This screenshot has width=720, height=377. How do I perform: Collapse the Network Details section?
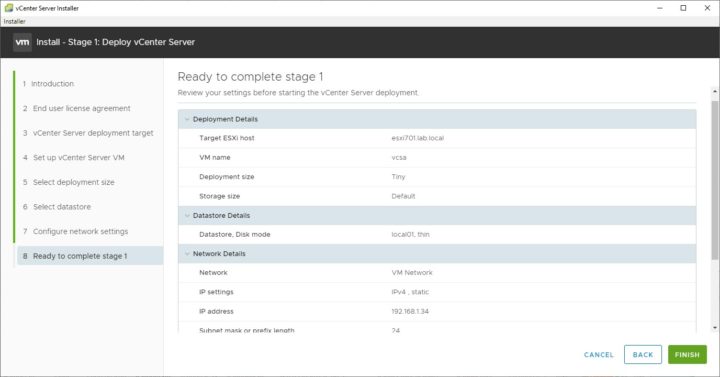[x=187, y=254]
